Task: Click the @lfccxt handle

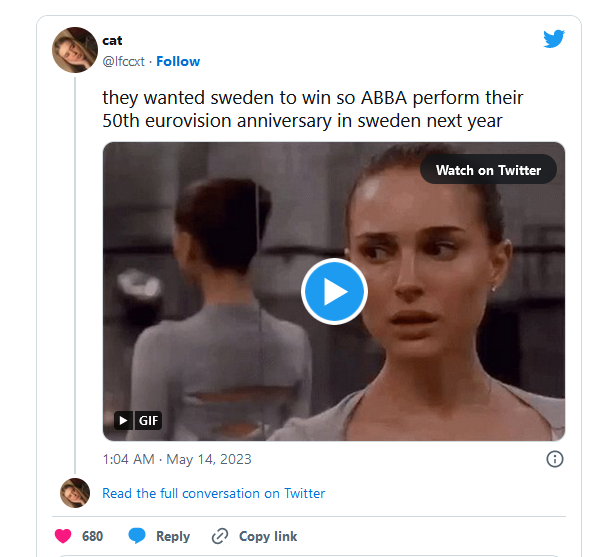Action: tap(123, 61)
